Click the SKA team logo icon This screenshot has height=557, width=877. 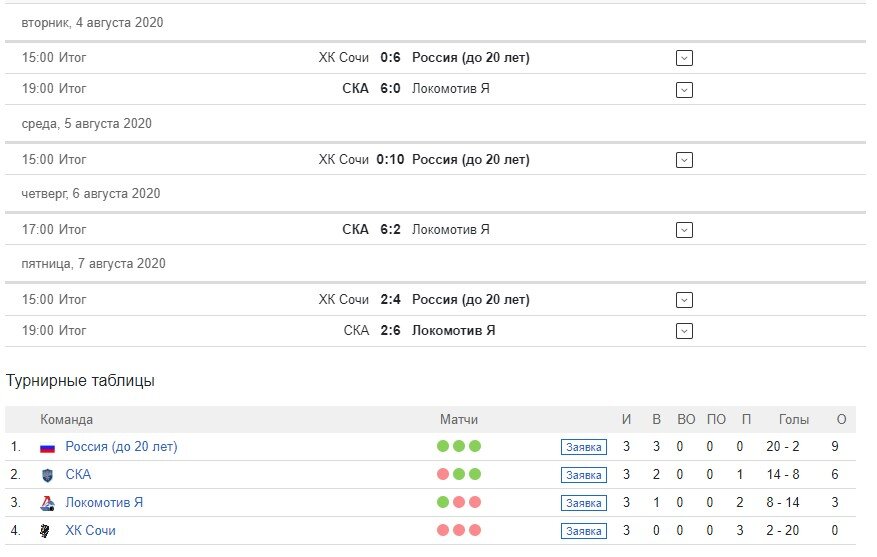[x=48, y=475]
